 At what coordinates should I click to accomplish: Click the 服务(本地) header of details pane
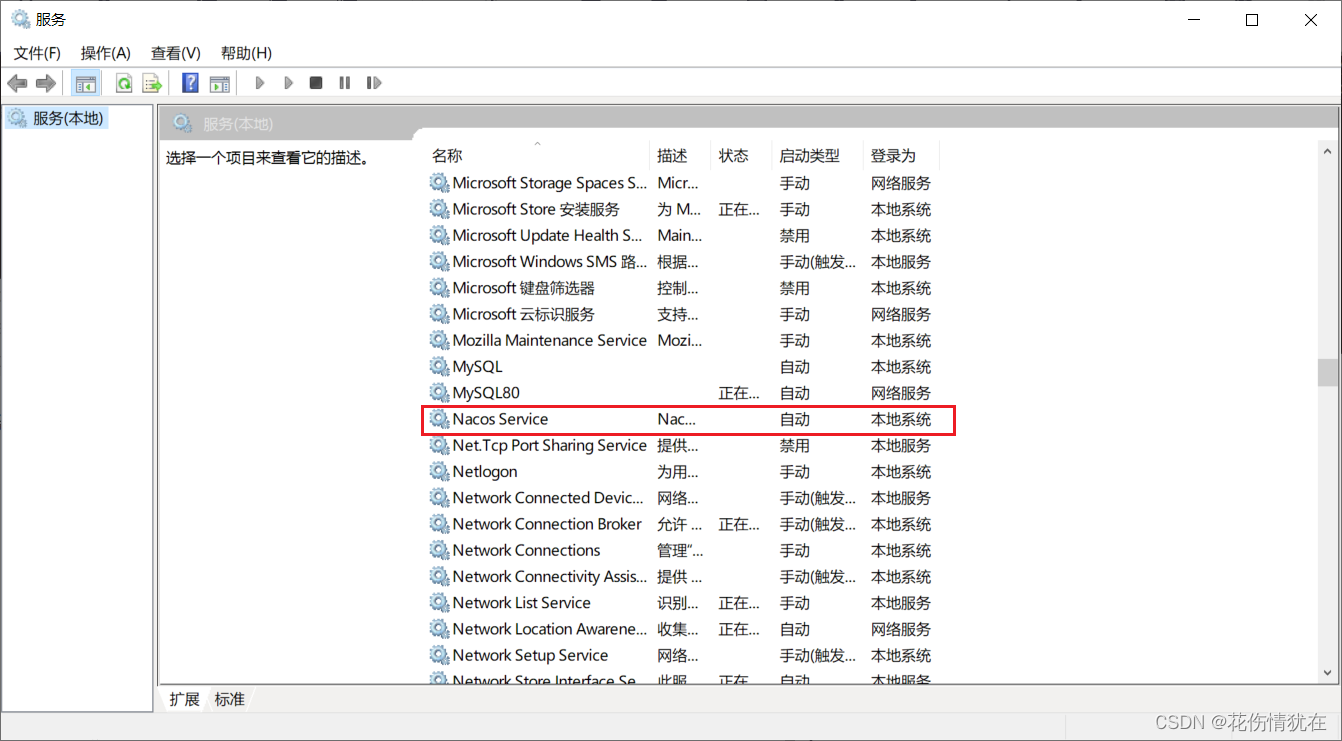coord(238,124)
